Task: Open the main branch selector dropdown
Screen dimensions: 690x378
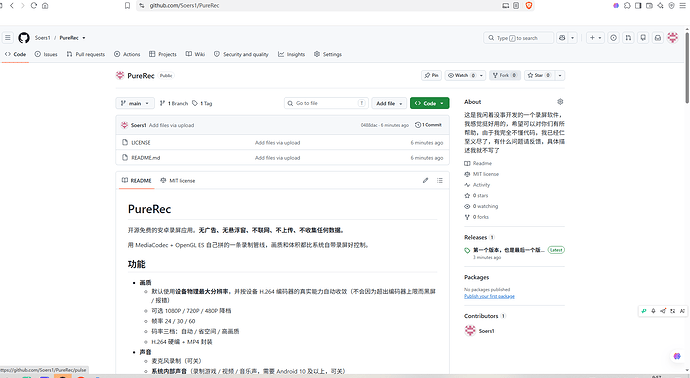Action: pyautogui.click(x=135, y=103)
